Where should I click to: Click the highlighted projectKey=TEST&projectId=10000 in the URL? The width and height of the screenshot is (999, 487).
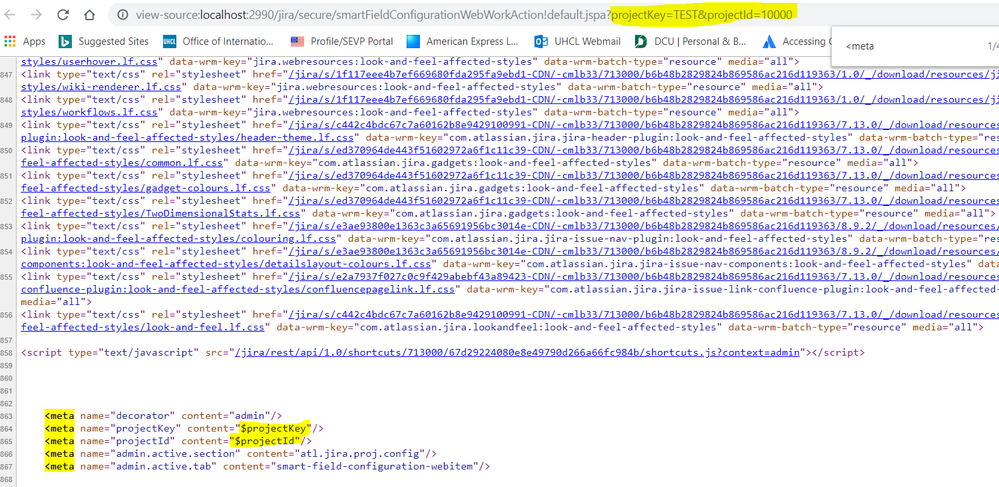coord(701,15)
